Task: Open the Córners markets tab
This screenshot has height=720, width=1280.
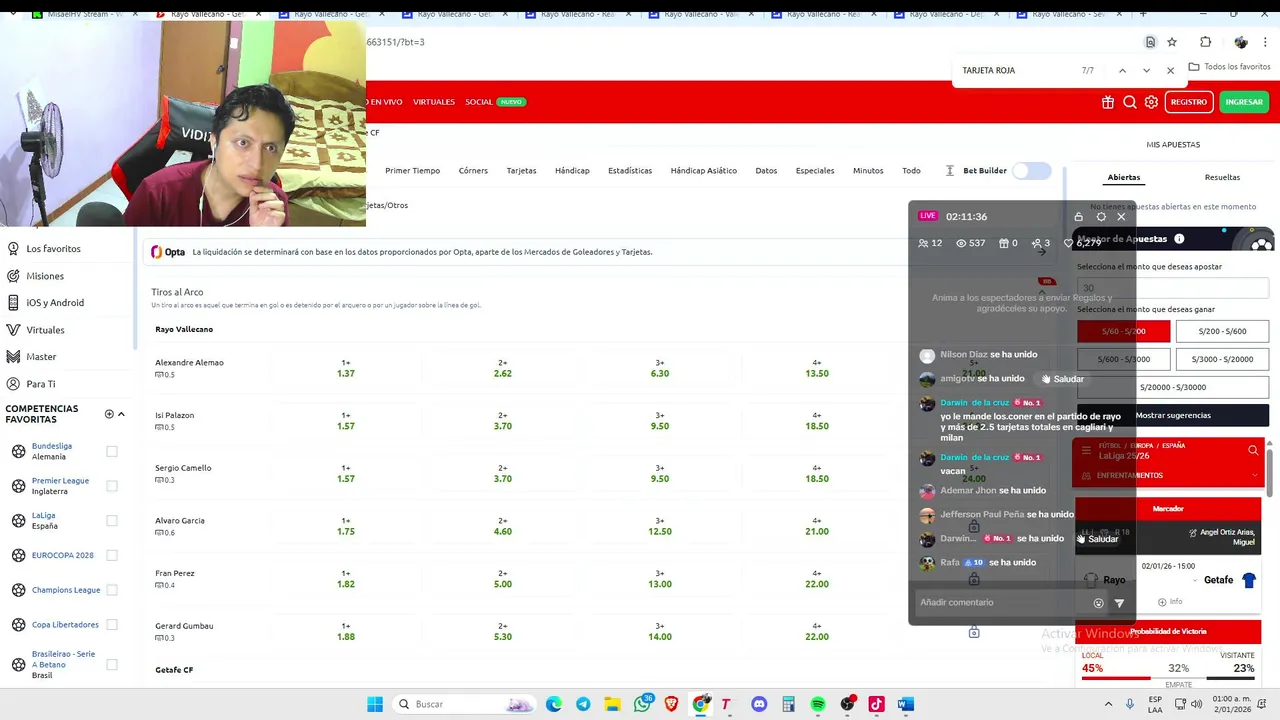Action: (x=473, y=171)
